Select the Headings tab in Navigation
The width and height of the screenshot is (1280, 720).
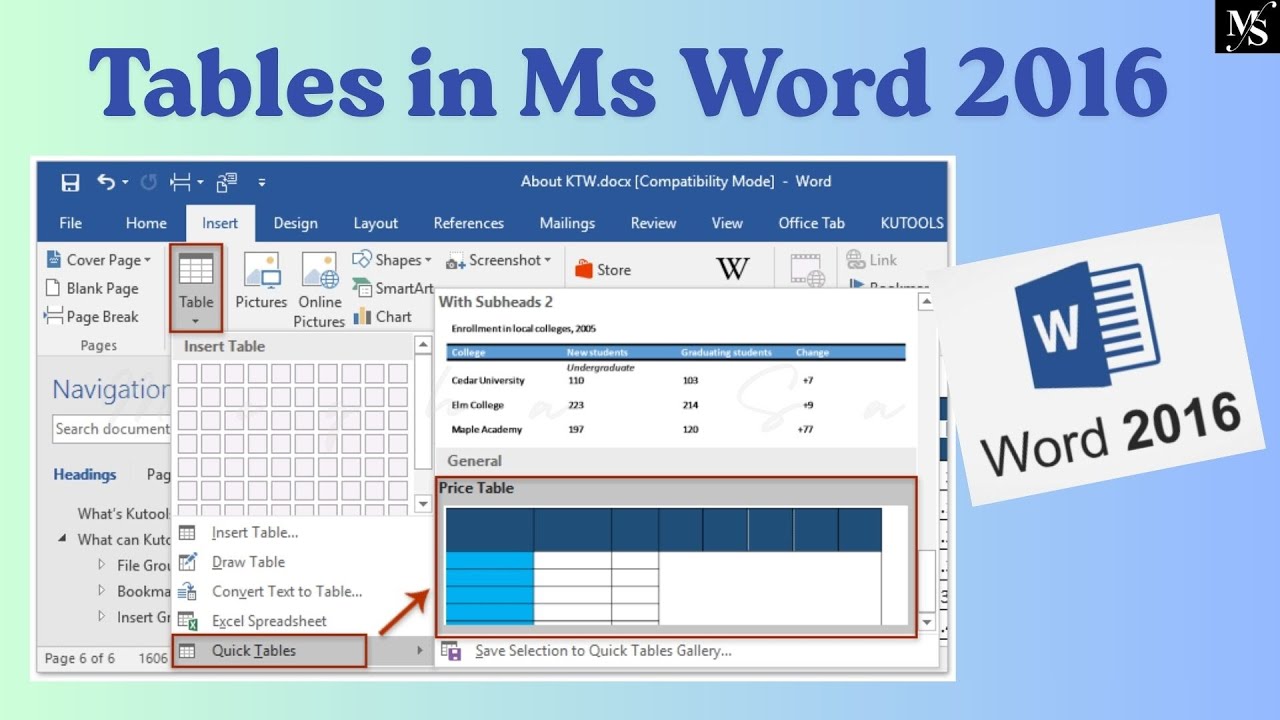point(85,475)
